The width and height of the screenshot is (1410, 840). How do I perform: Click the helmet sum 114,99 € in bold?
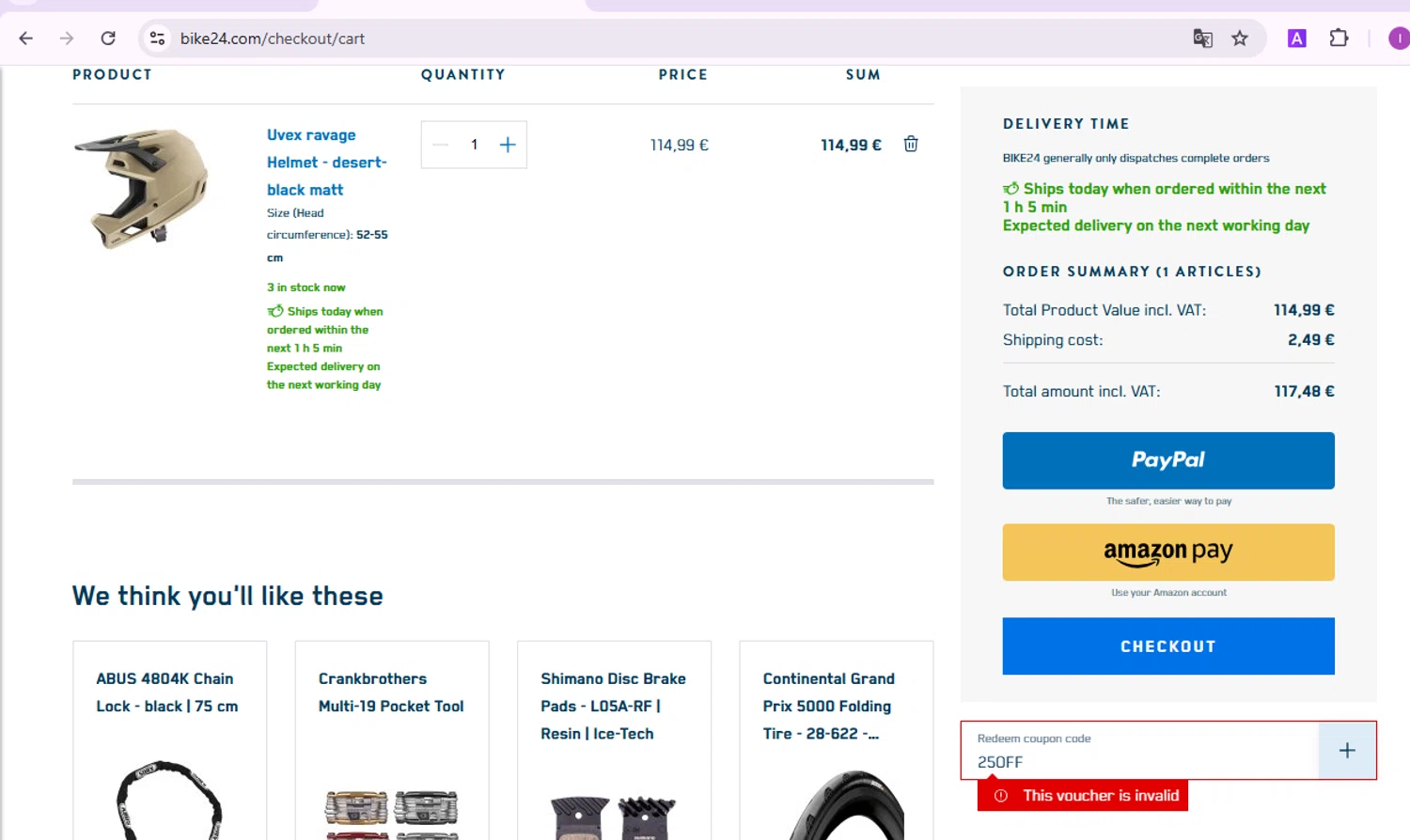tap(851, 145)
